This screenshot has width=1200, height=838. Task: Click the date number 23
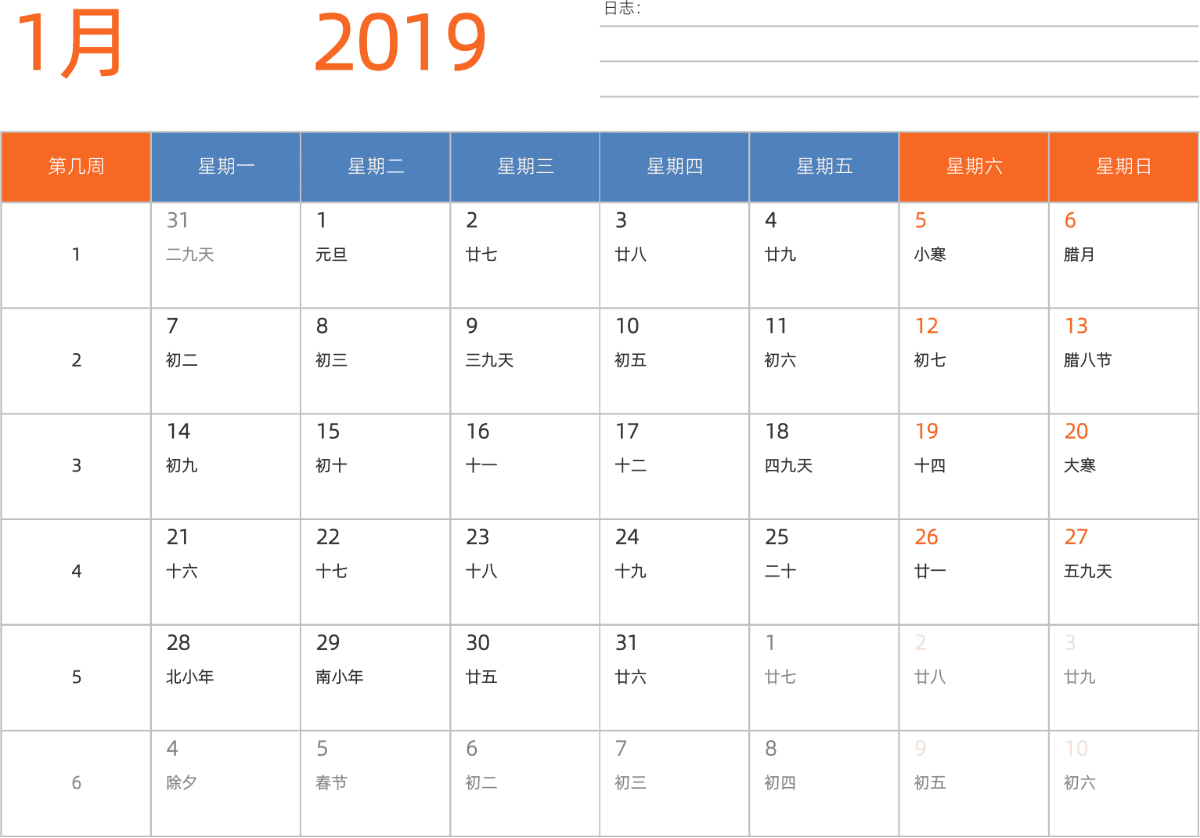pyautogui.click(x=478, y=537)
